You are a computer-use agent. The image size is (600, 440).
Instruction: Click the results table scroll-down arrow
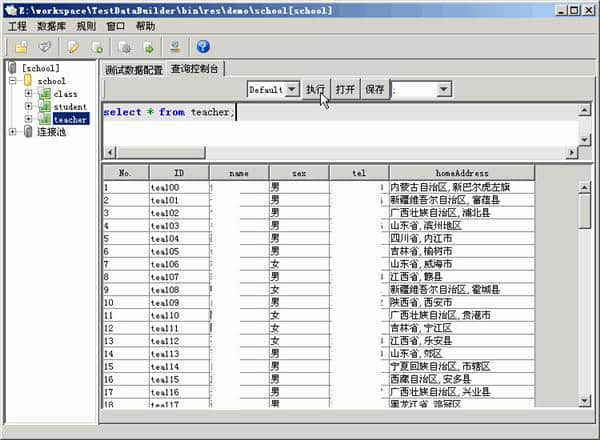click(585, 401)
